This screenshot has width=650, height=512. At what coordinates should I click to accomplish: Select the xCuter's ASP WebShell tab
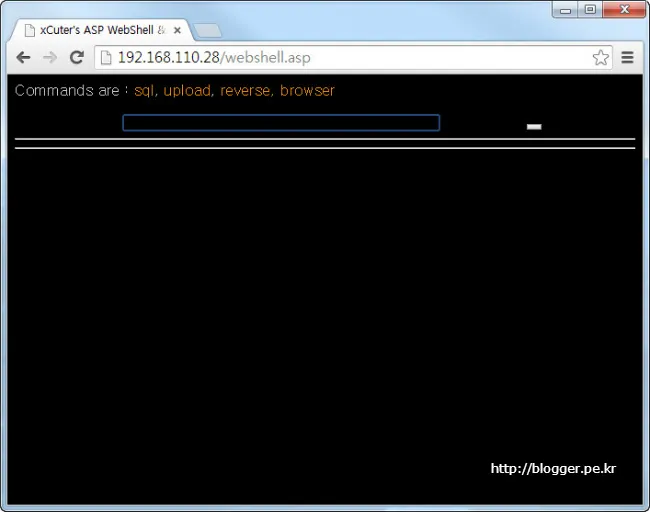[102, 30]
